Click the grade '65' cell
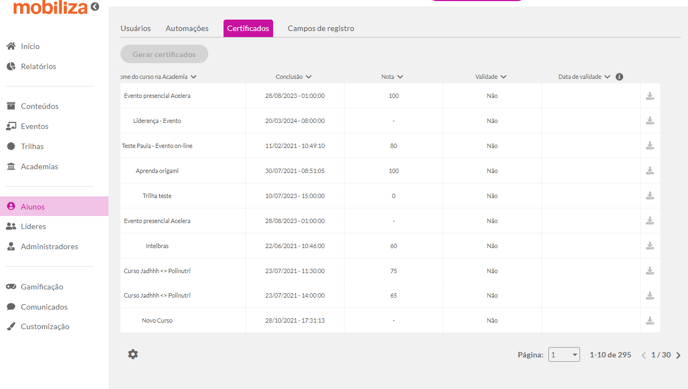The height and width of the screenshot is (389, 688). 394,296
